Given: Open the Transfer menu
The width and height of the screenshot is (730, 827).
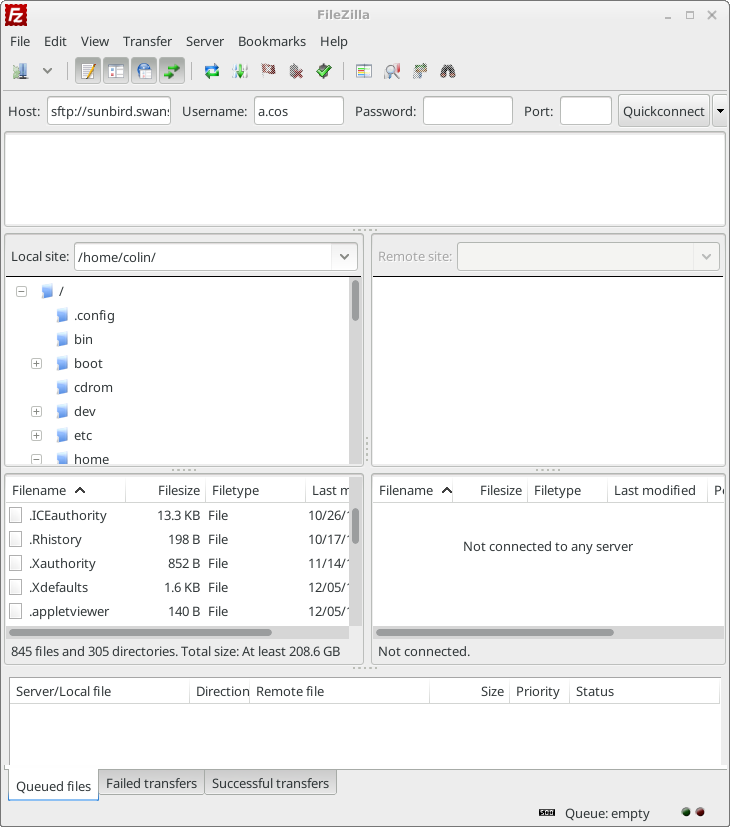Looking at the screenshot, I should [x=147, y=41].
